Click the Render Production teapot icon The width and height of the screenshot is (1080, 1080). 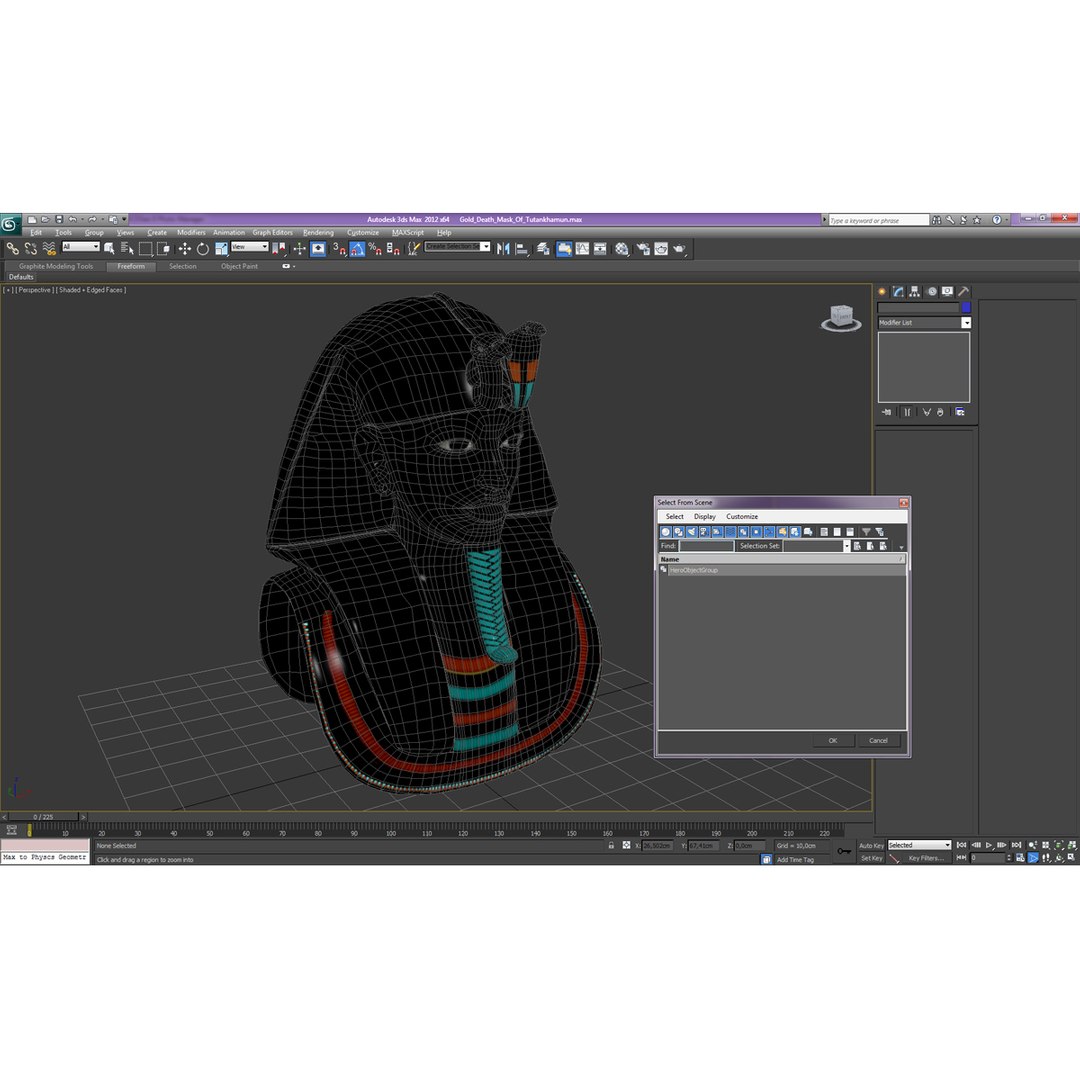click(x=679, y=249)
